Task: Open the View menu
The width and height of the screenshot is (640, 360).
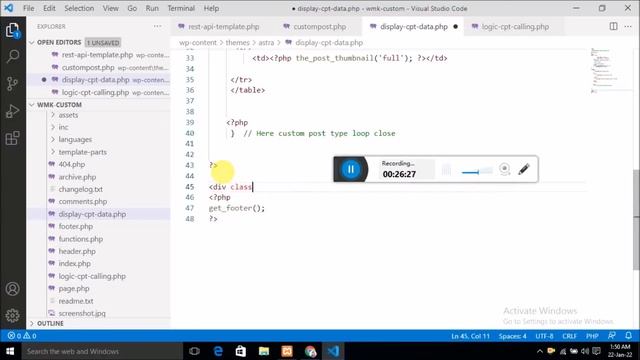Action: (110, 8)
